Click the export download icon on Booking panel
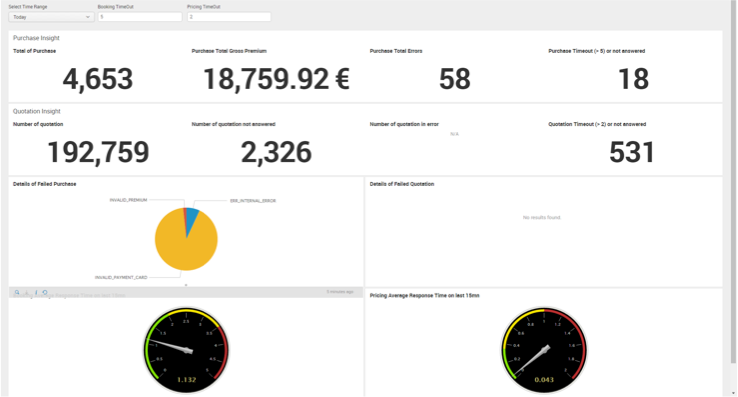Screen dimensions: 738x397 (x=26, y=292)
